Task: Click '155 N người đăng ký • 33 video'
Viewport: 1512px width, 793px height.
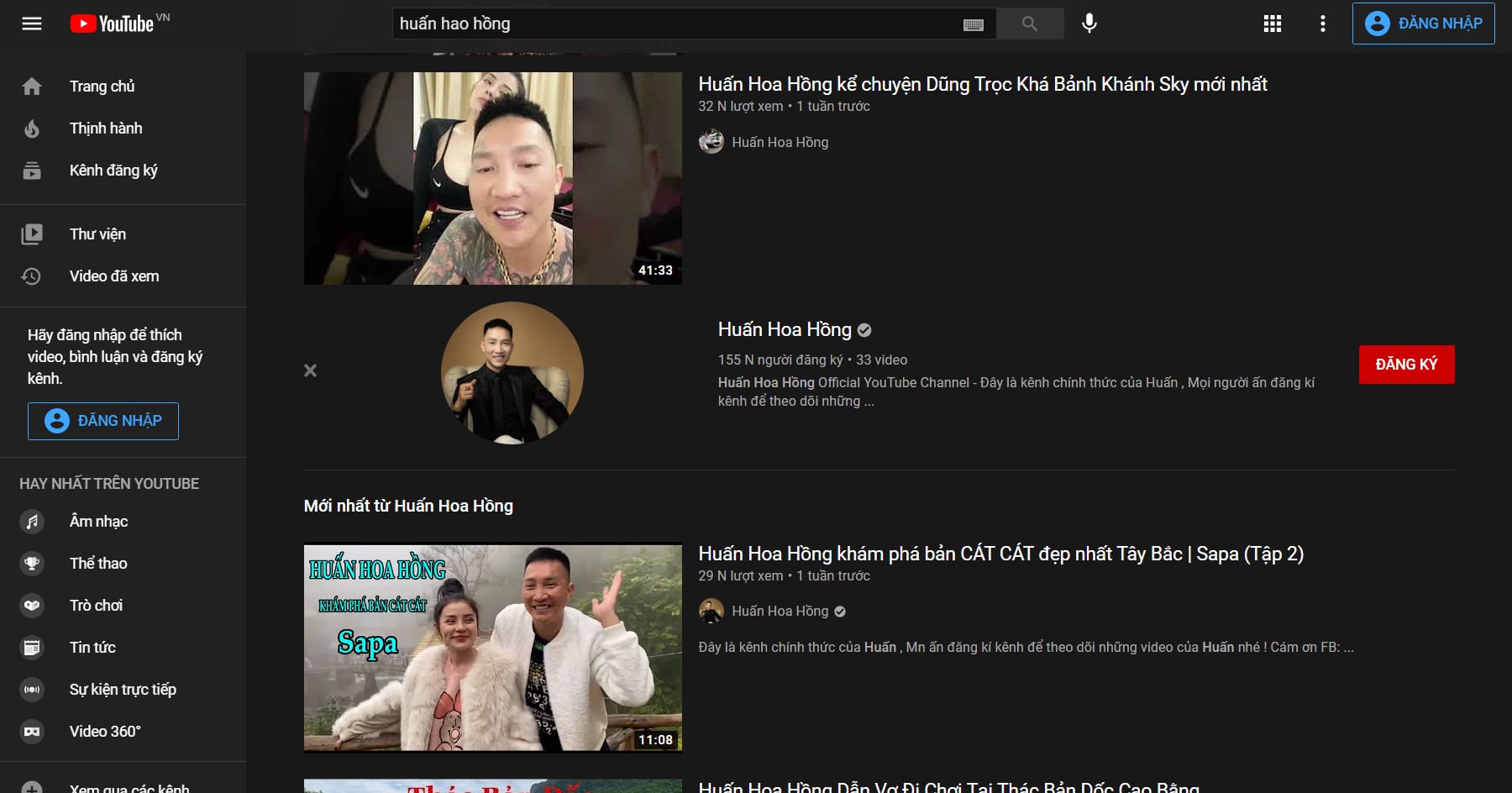Action: tap(812, 360)
